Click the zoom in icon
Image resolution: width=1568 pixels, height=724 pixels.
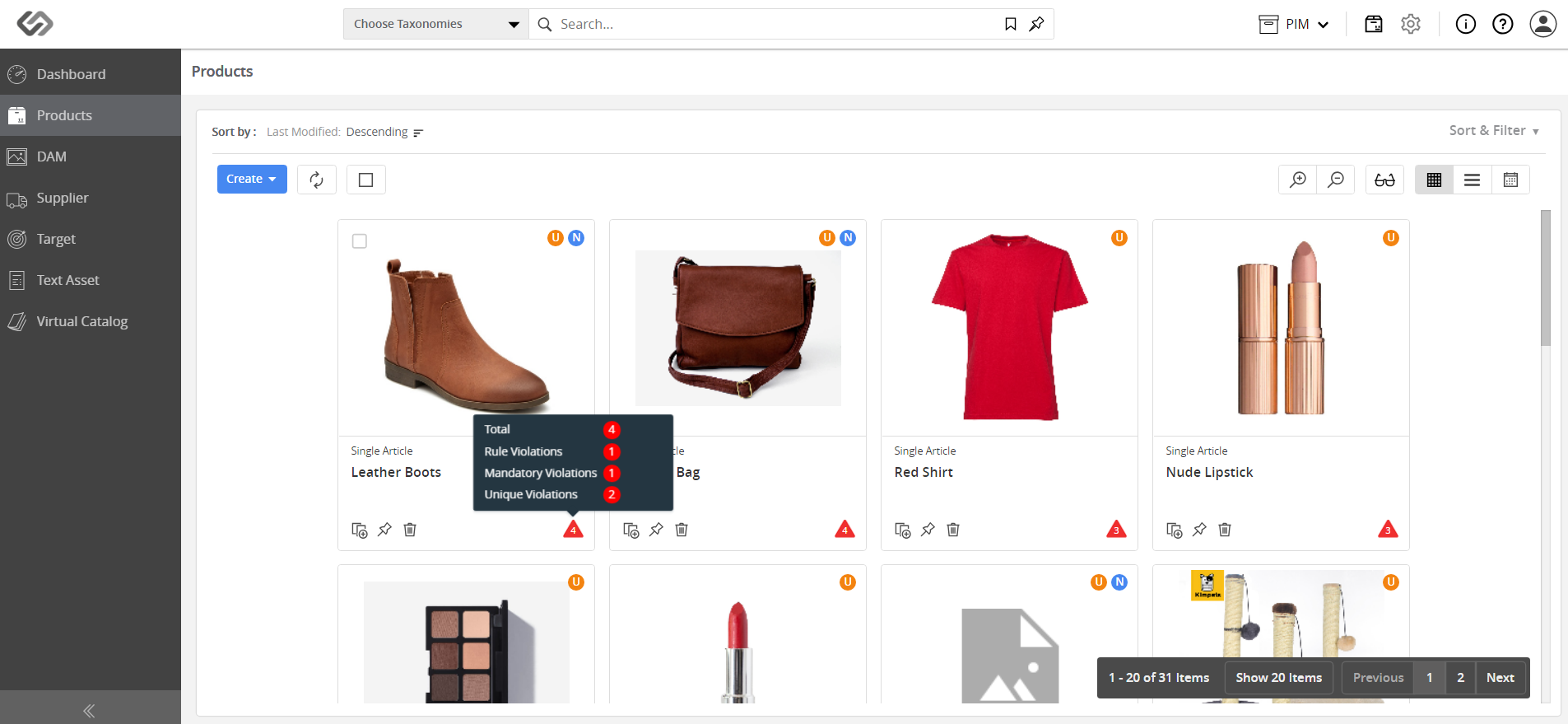(x=1298, y=180)
